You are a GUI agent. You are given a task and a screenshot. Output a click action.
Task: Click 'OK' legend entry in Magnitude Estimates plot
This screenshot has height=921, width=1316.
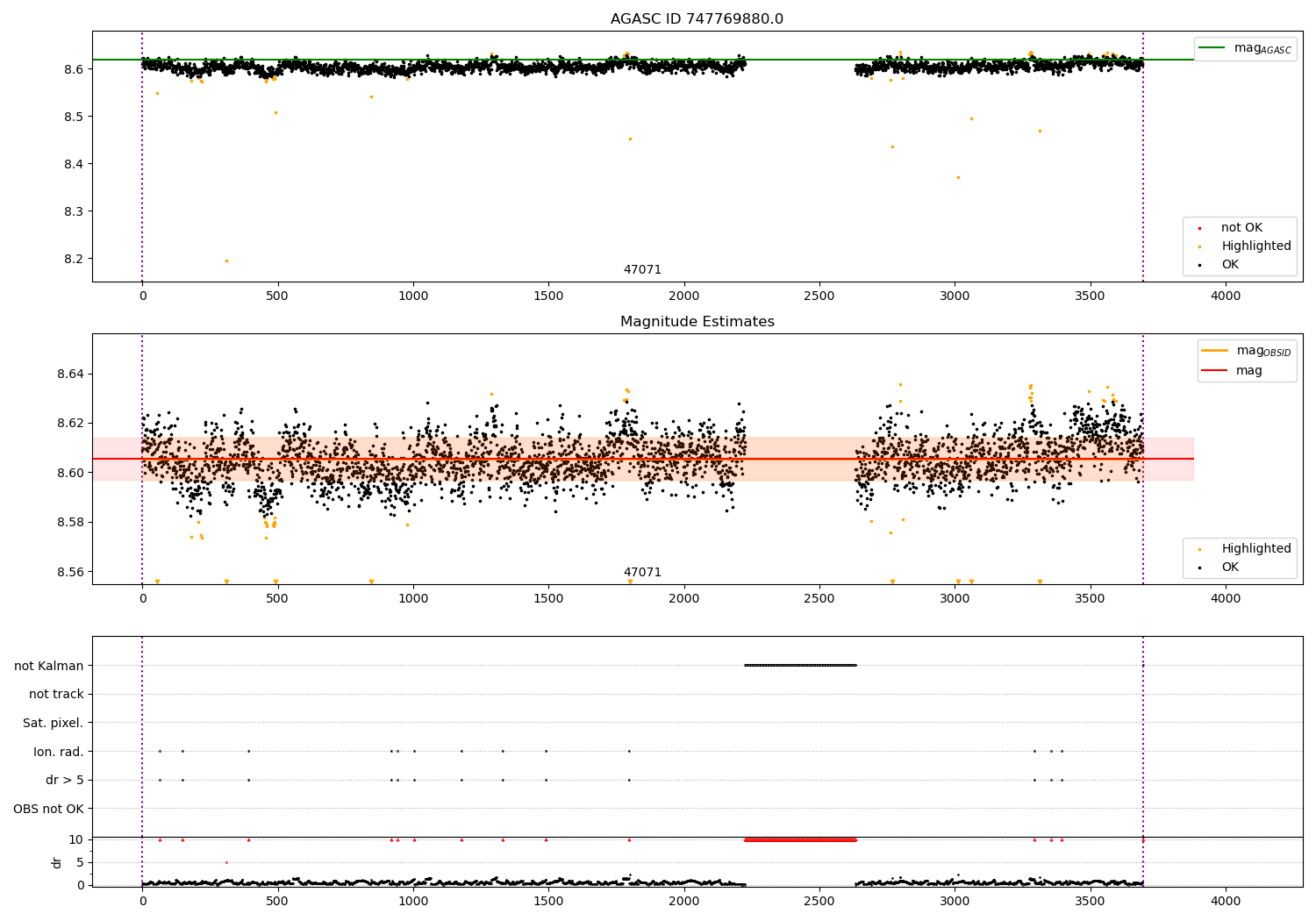pyautogui.click(x=1230, y=568)
